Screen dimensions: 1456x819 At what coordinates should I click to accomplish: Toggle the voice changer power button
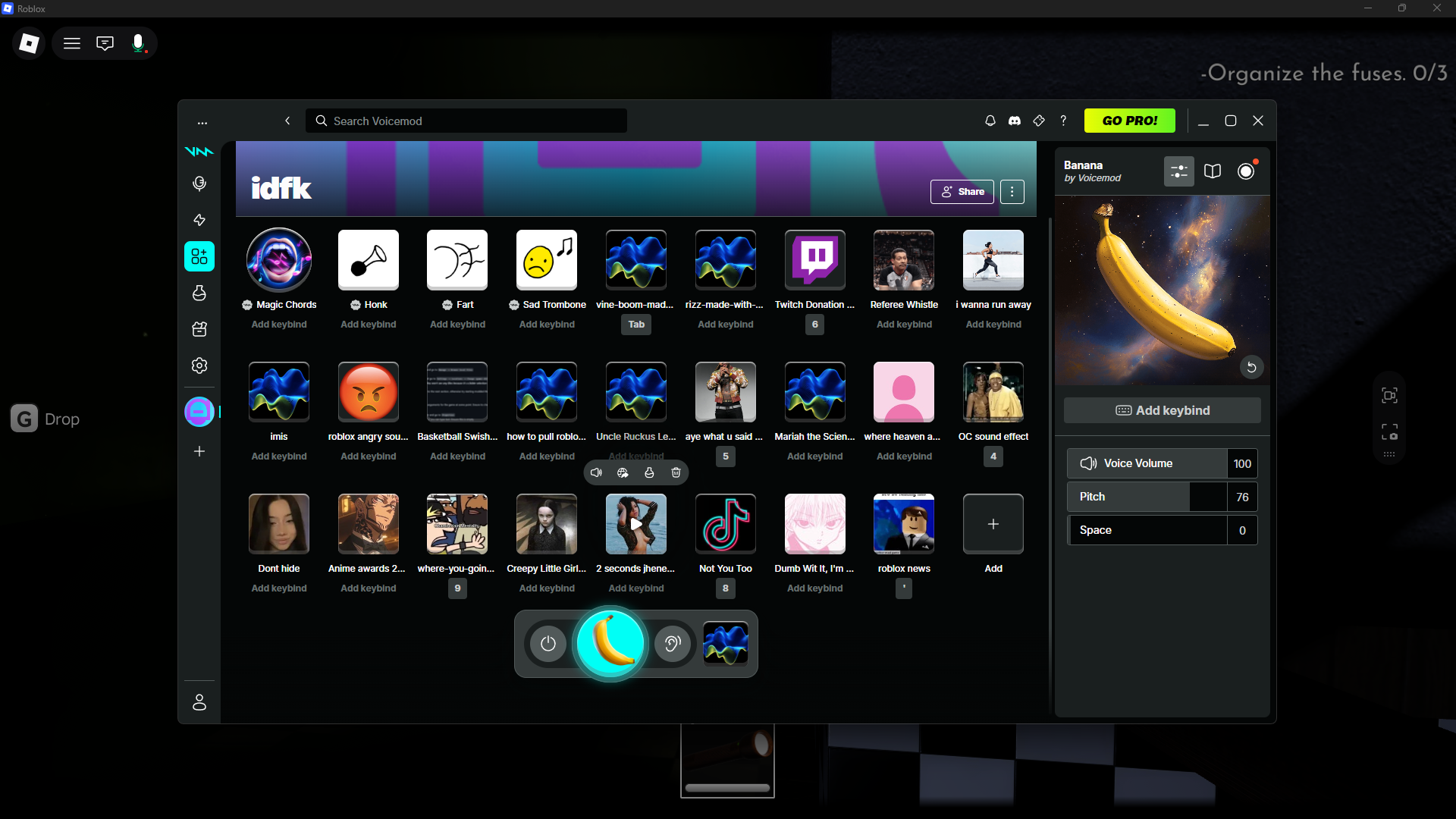pyautogui.click(x=548, y=644)
